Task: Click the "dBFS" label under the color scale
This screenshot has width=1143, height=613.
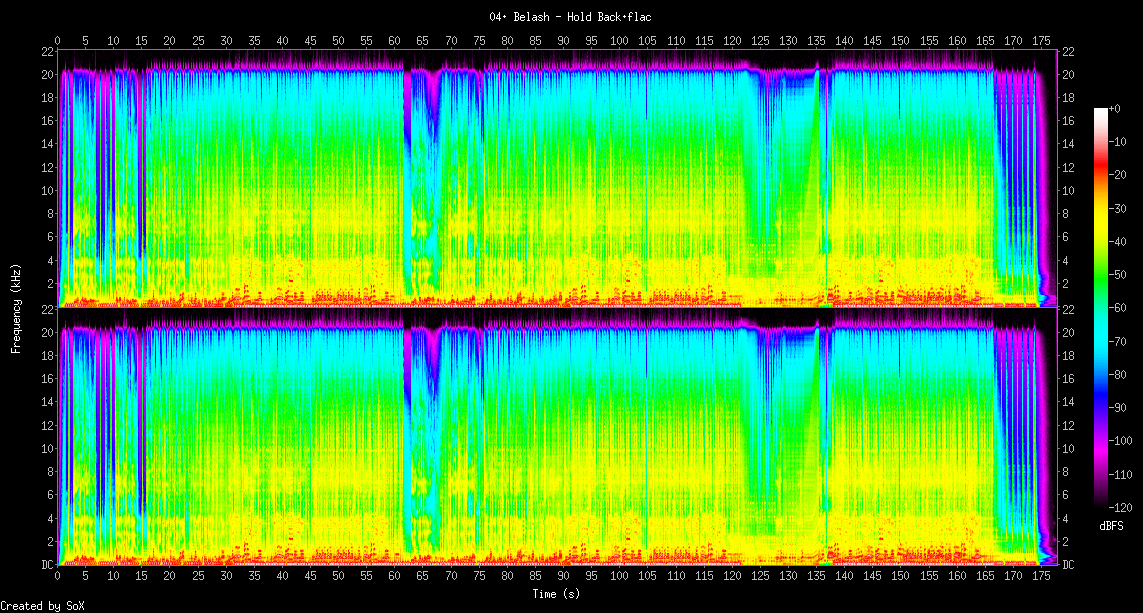Action: [1111, 526]
